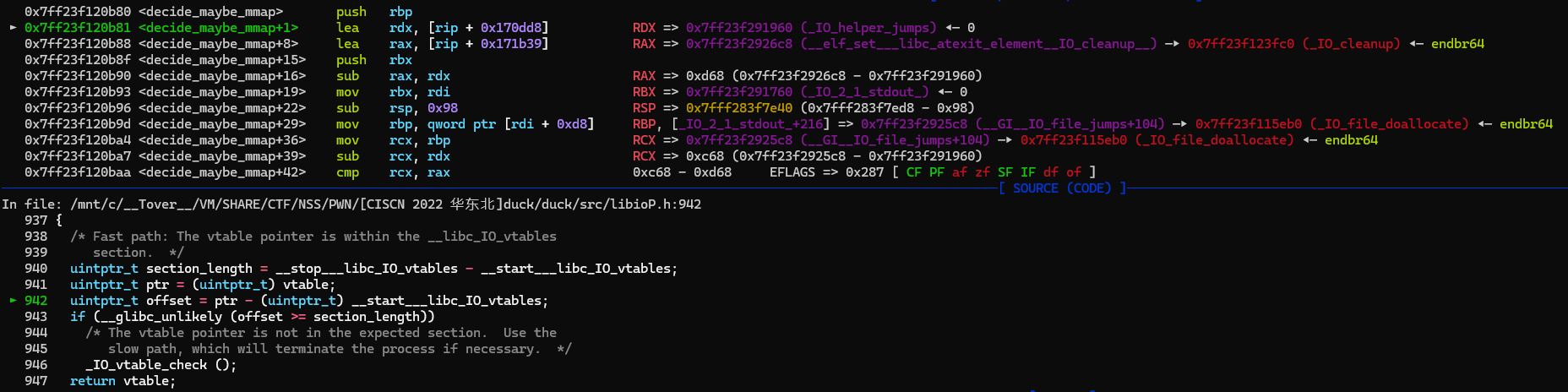The width and height of the screenshot is (1568, 392).
Task: Click the red zf flag in EFLAGS
Action: pyautogui.click(x=982, y=172)
